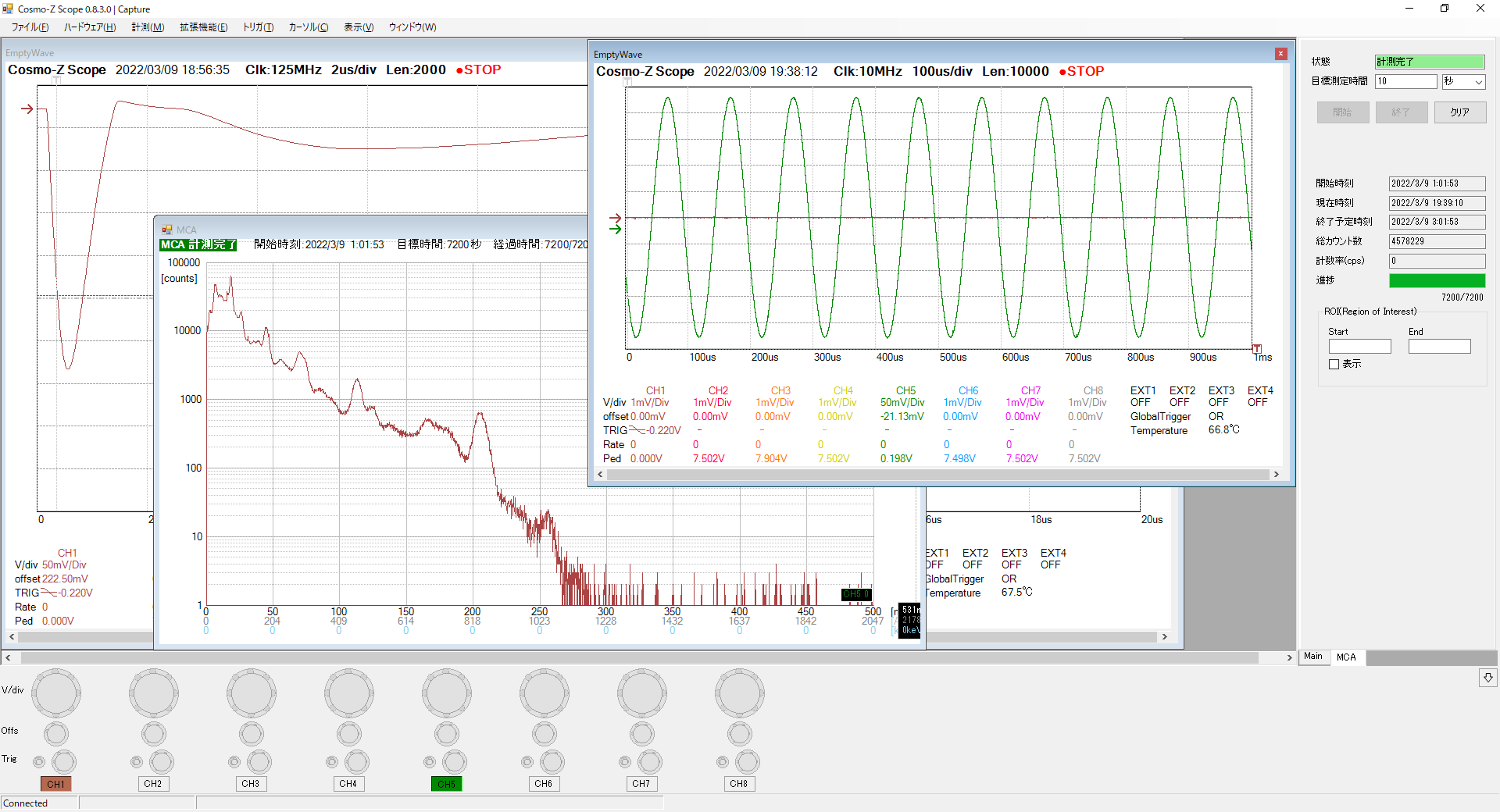Image resolution: width=1500 pixels, height=812 pixels.
Task: Switch to the Main tab
Action: 1313,657
